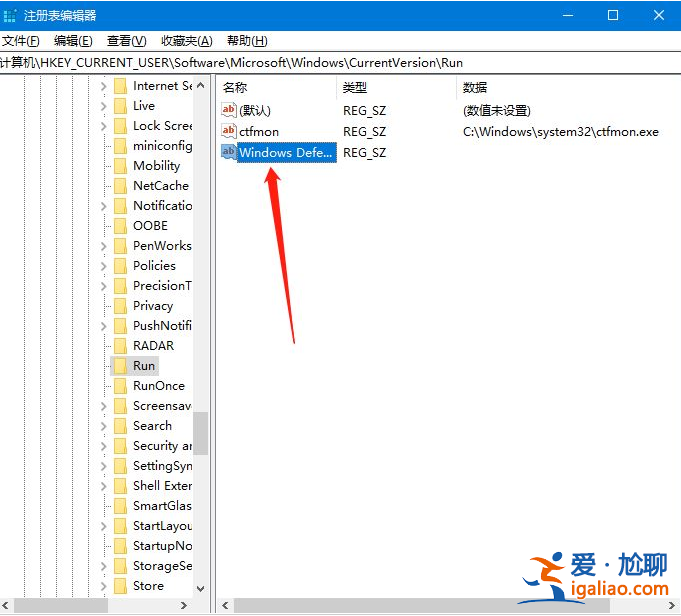Click the Policies folder icon
The height and width of the screenshot is (616, 681).
120,265
